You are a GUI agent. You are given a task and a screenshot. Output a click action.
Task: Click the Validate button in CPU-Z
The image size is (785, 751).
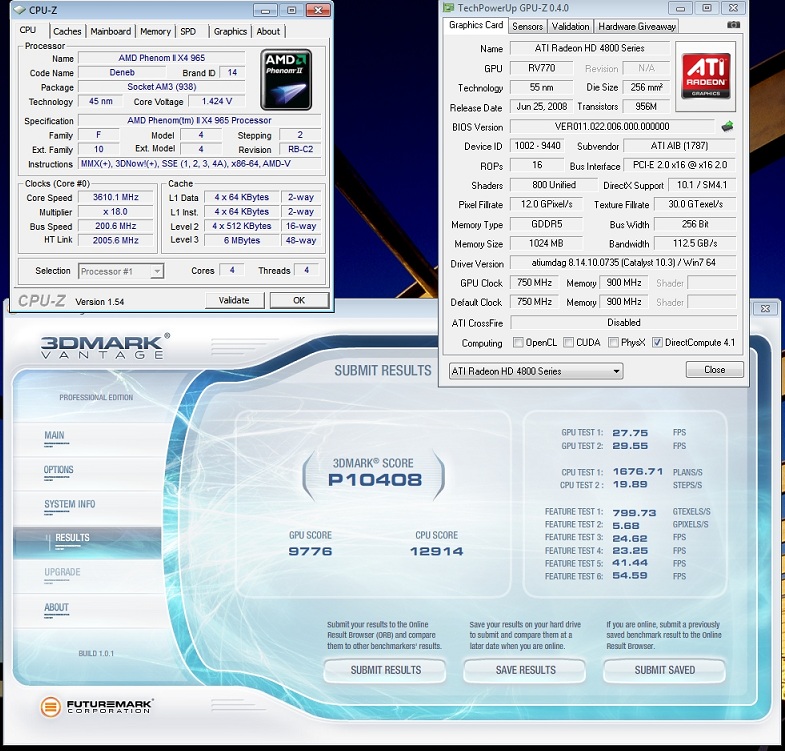pos(234,300)
